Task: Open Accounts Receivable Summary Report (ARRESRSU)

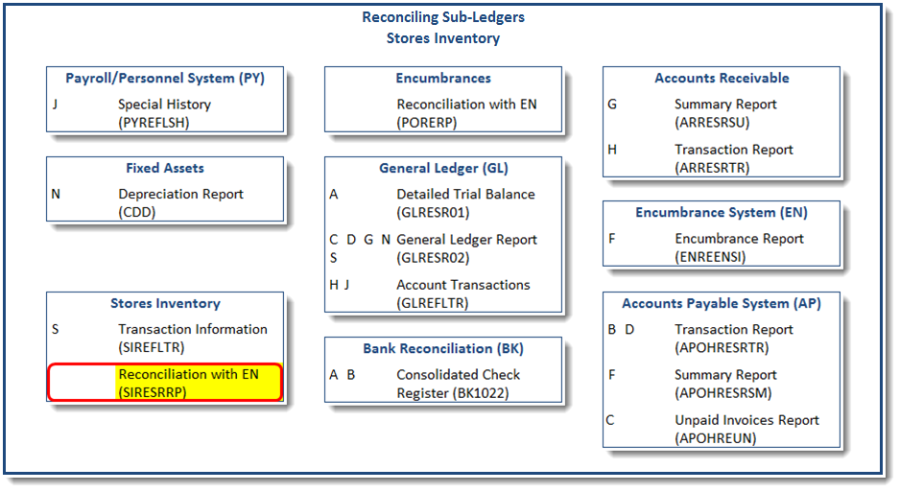Action: 725,113
